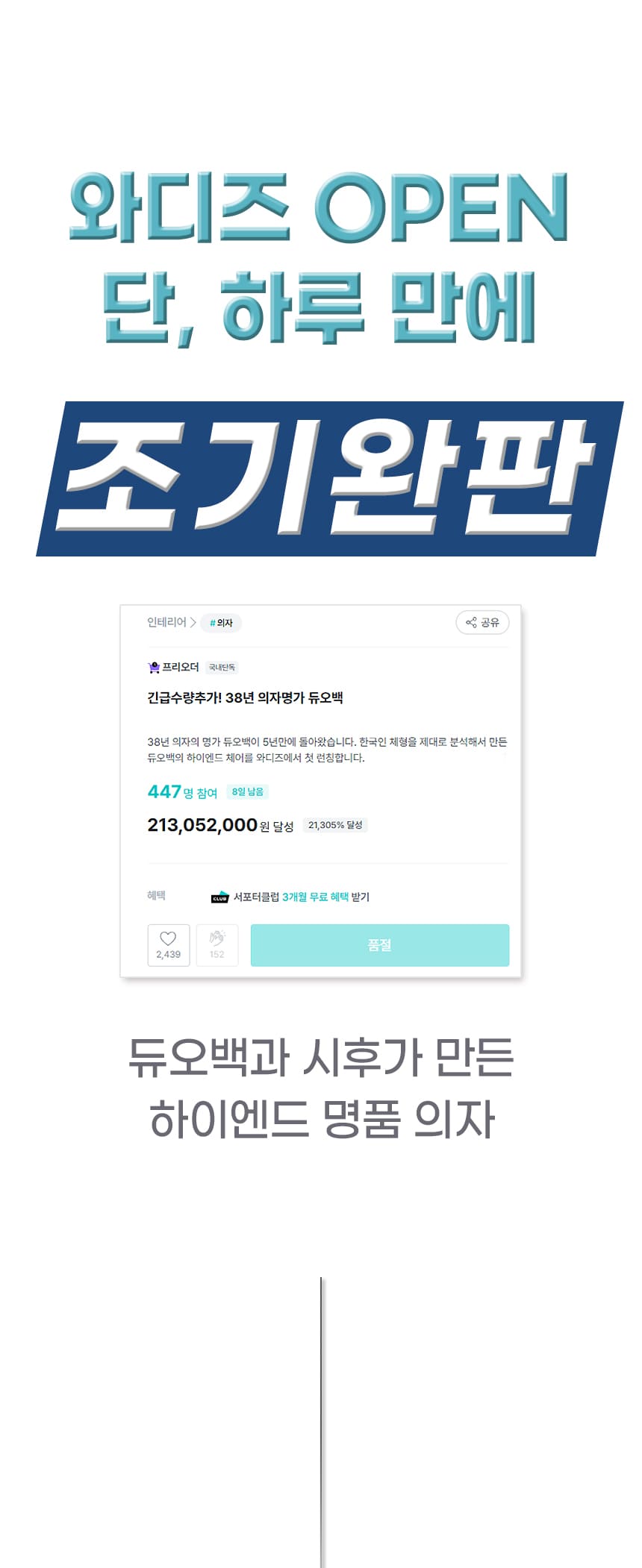The height and width of the screenshot is (1568, 642).
Task: Open the 인테리어 category breadcrumb
Action: (166, 622)
